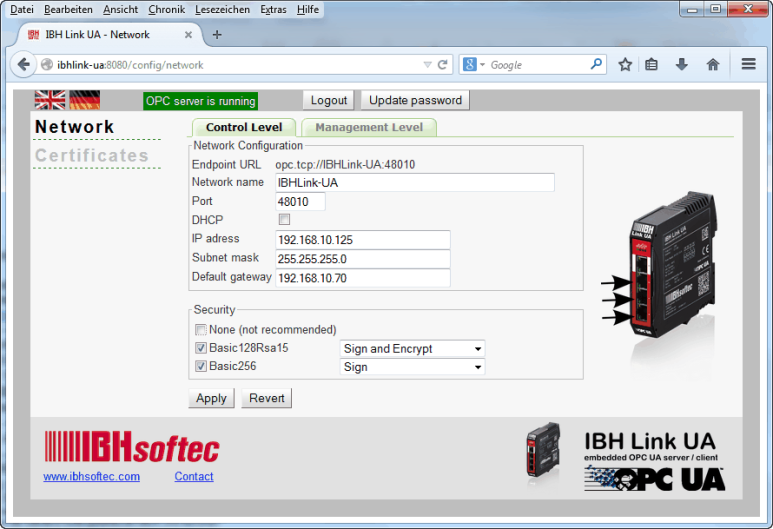The height and width of the screenshot is (529, 773).
Task: Open the Extras menu
Action: (273, 9)
